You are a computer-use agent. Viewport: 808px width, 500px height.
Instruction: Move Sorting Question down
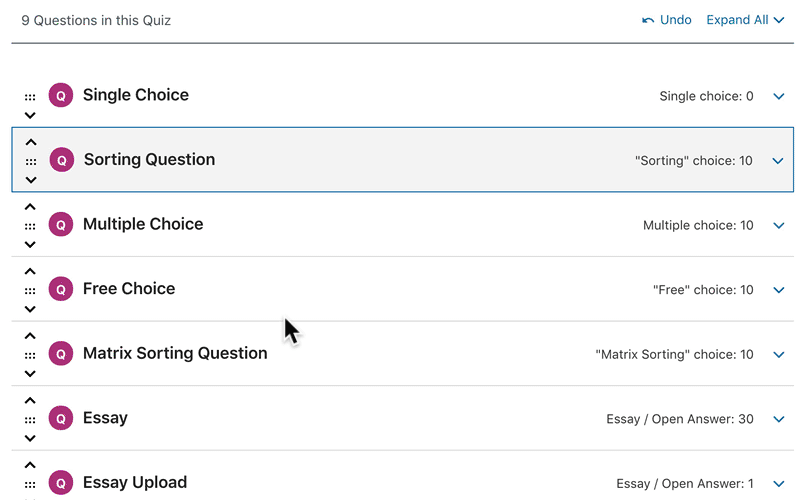31,180
